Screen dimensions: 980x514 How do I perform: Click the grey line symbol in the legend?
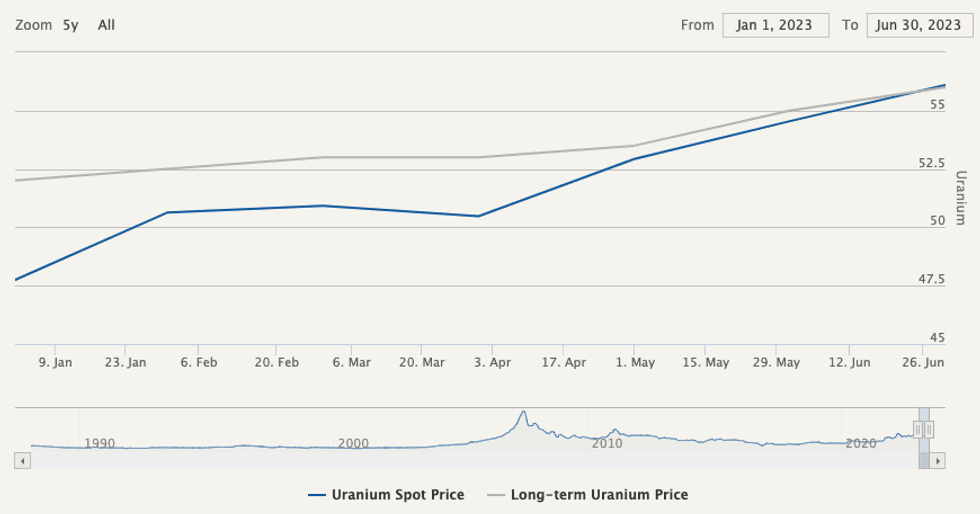pyautogui.click(x=496, y=495)
